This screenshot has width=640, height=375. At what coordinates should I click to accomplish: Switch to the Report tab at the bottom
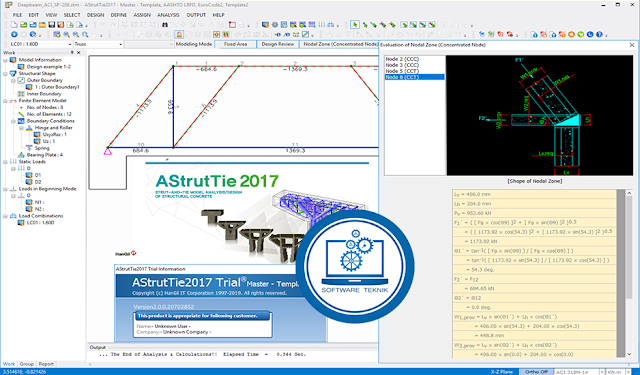46,364
